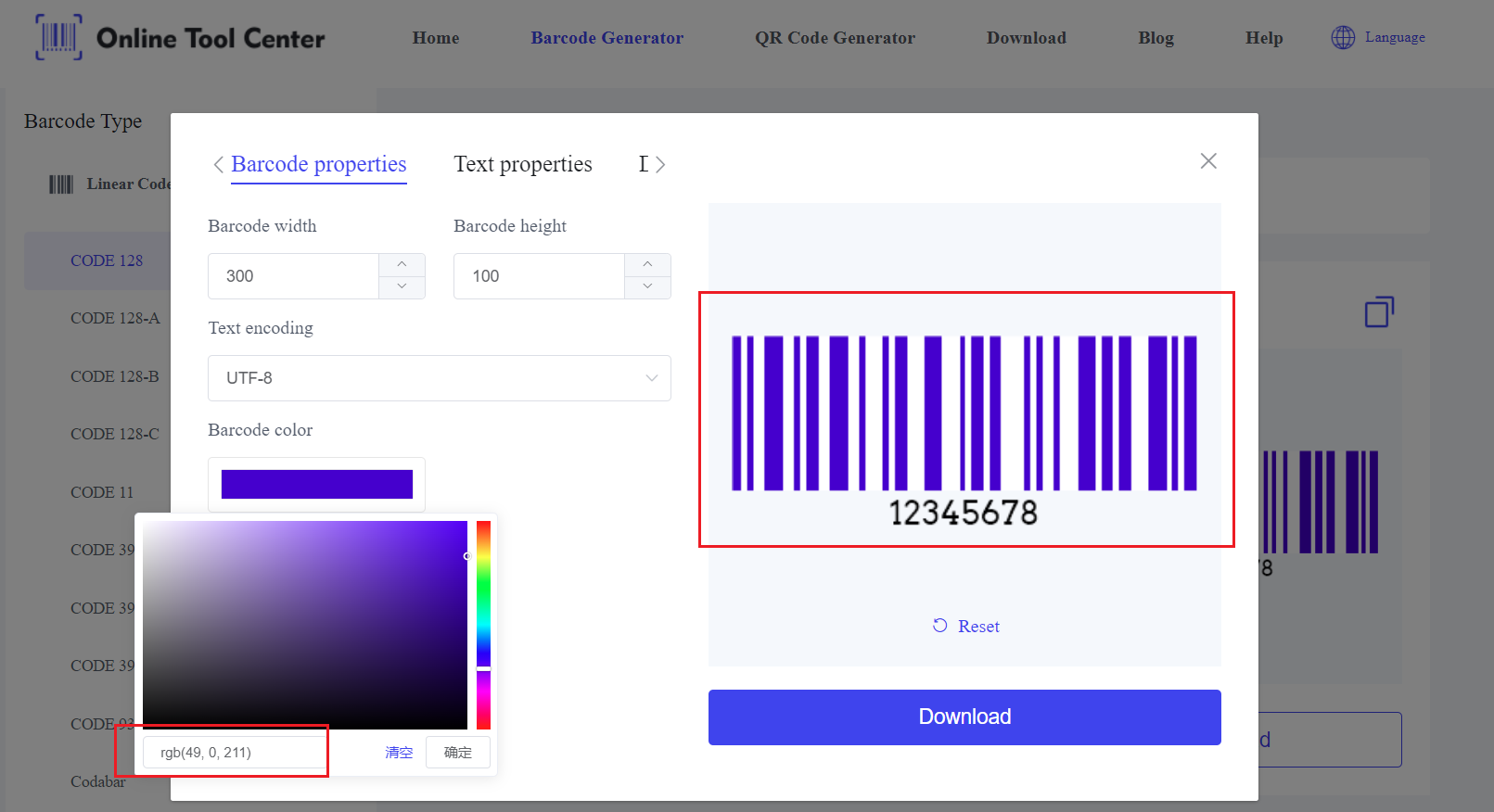Decrease barcode height with down arrow
1494x812 pixels.
click(x=647, y=286)
